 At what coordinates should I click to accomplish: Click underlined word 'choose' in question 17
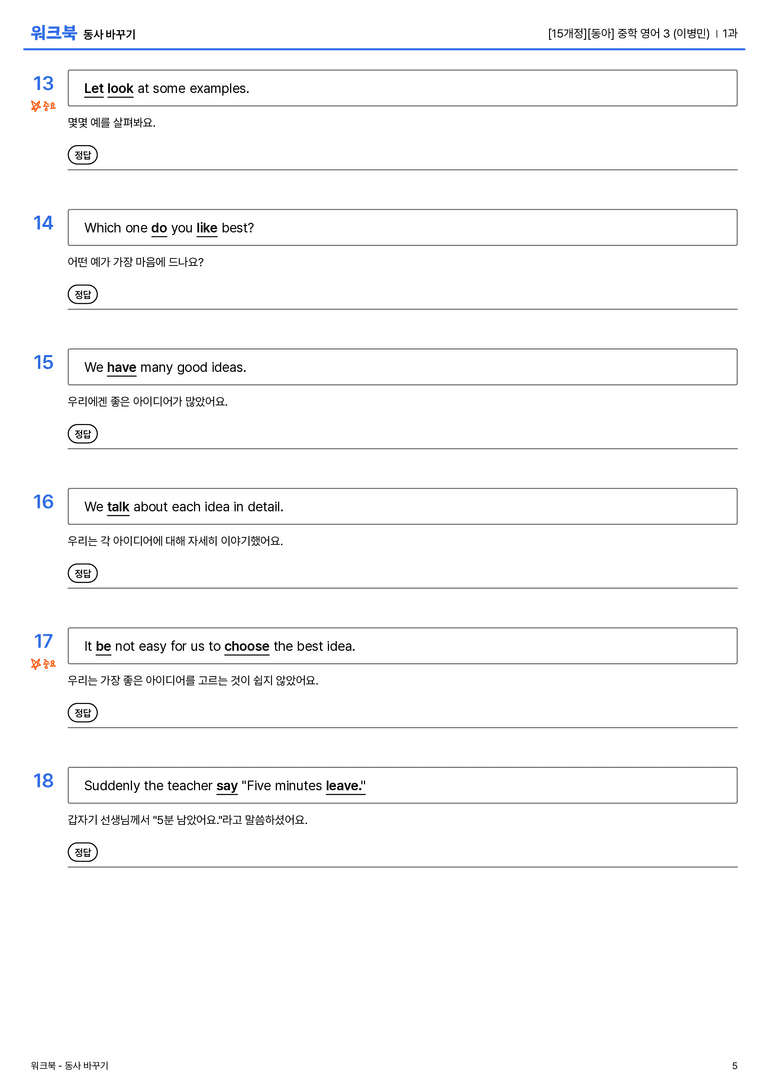(247, 646)
